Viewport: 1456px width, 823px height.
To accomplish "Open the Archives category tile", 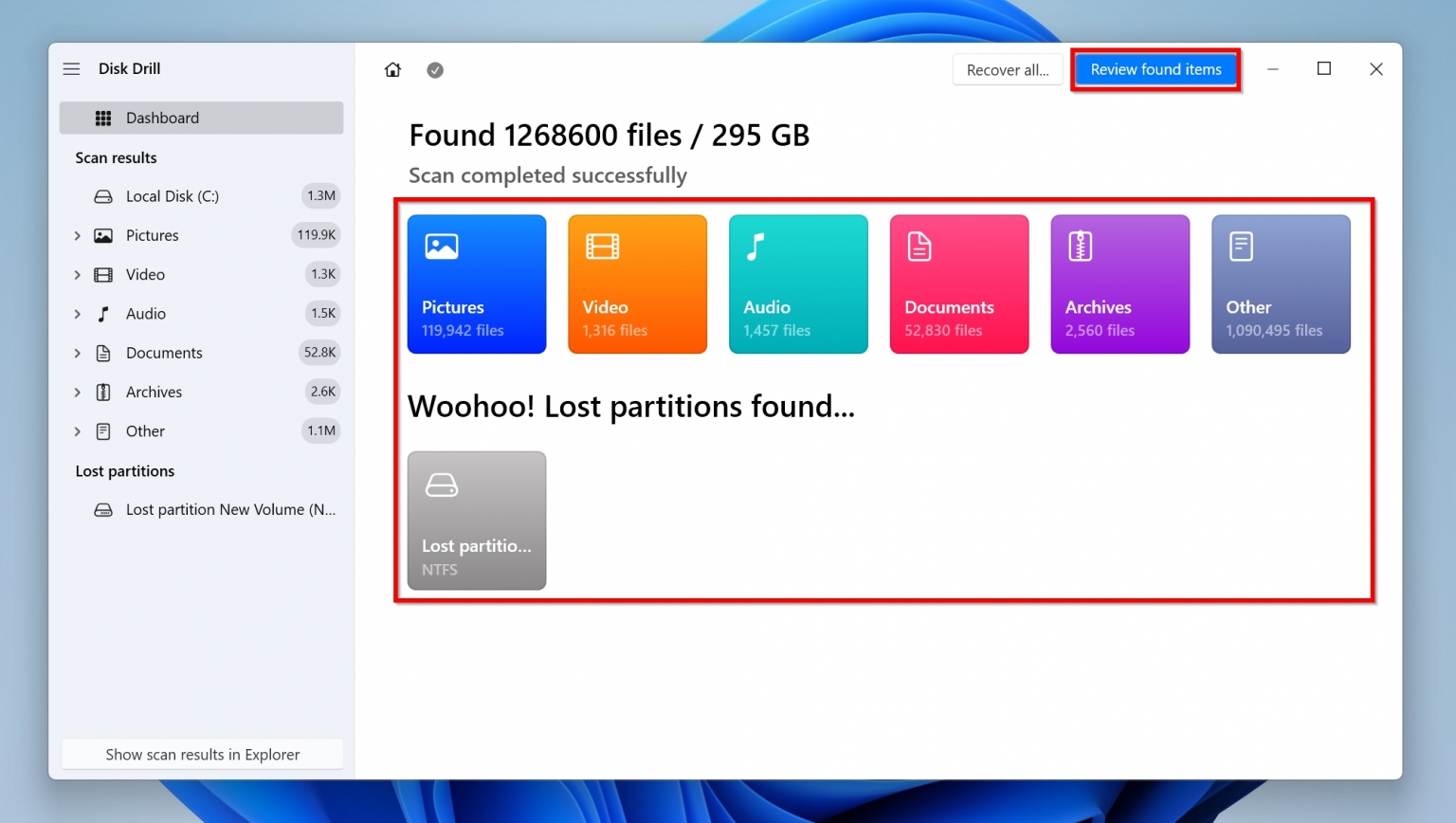I will [1119, 283].
